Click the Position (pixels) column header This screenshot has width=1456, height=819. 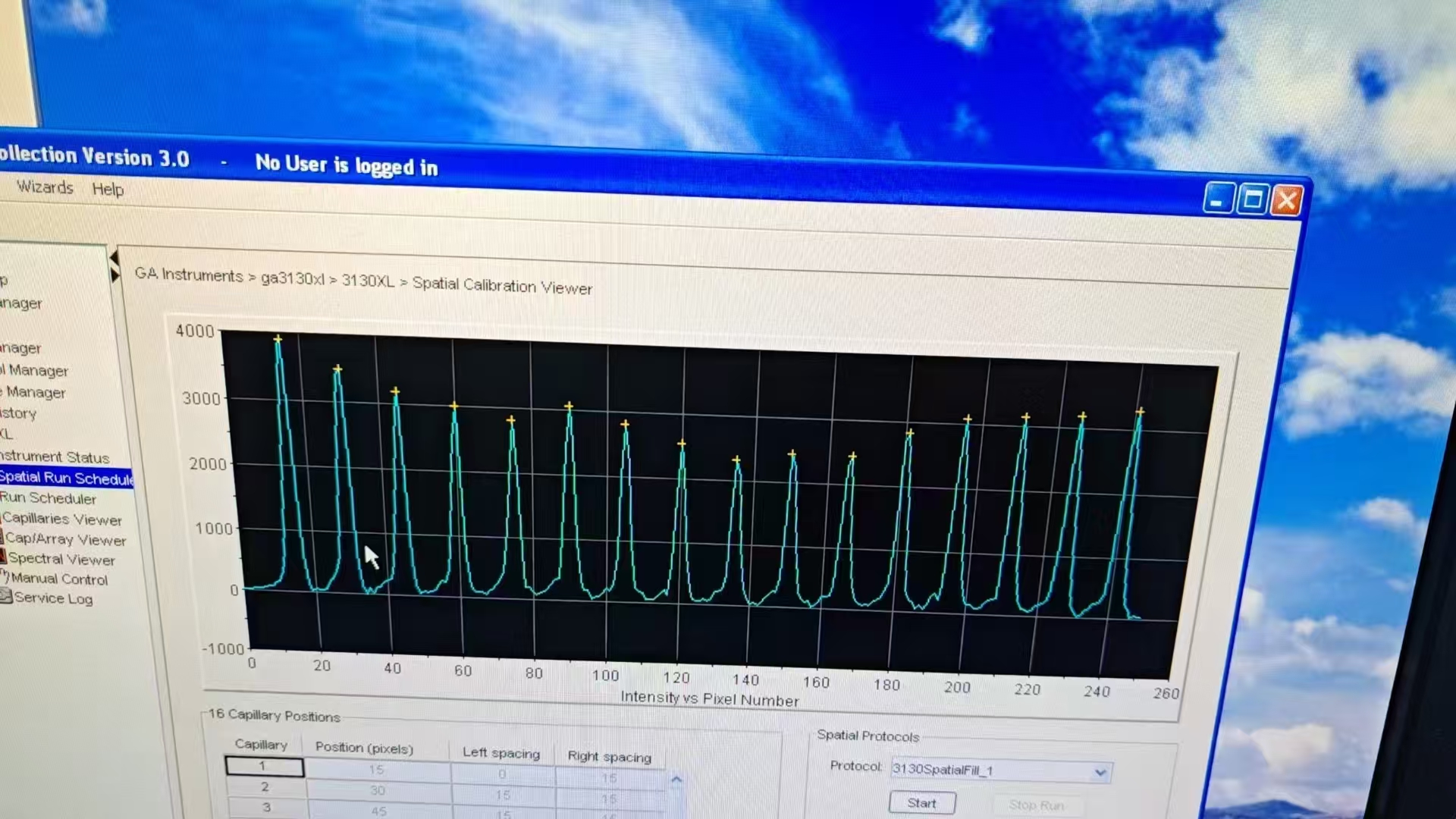(x=364, y=748)
